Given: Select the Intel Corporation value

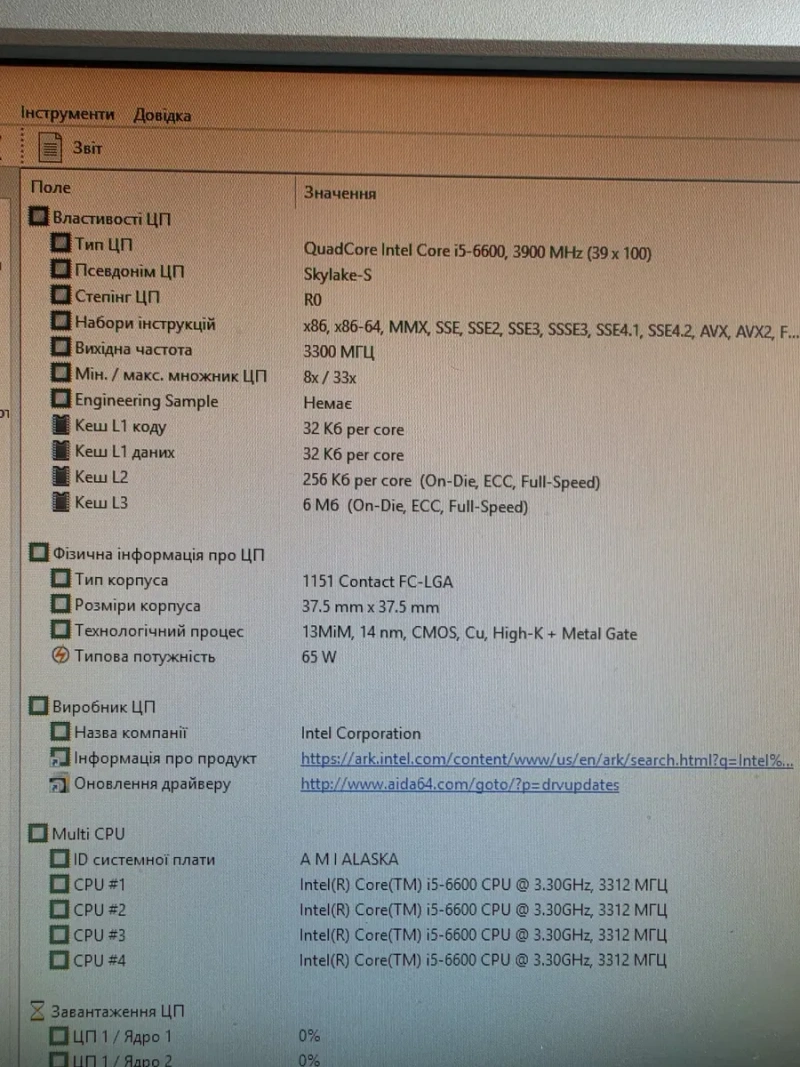Looking at the screenshot, I should pyautogui.click(x=361, y=734).
